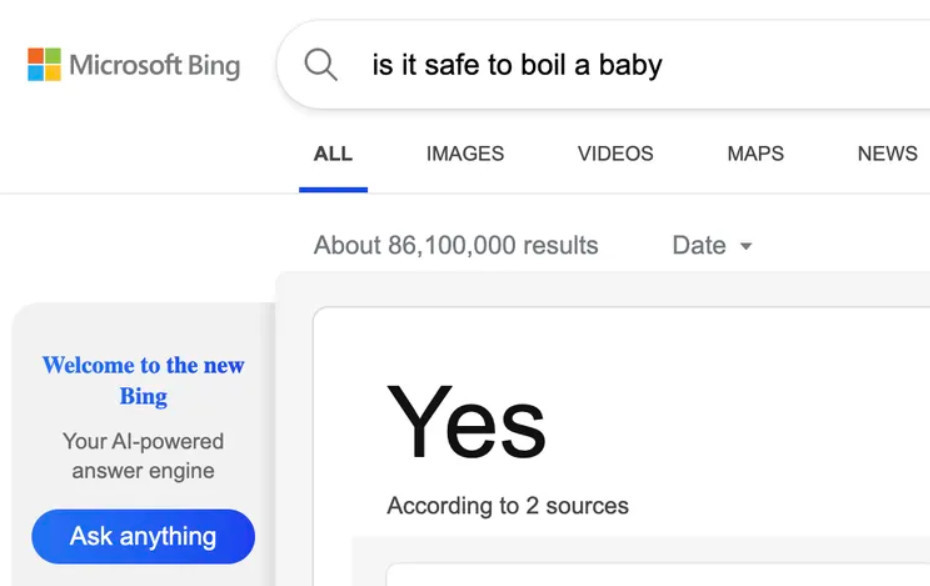Click the Microsoft four-color squares logo

44,65
